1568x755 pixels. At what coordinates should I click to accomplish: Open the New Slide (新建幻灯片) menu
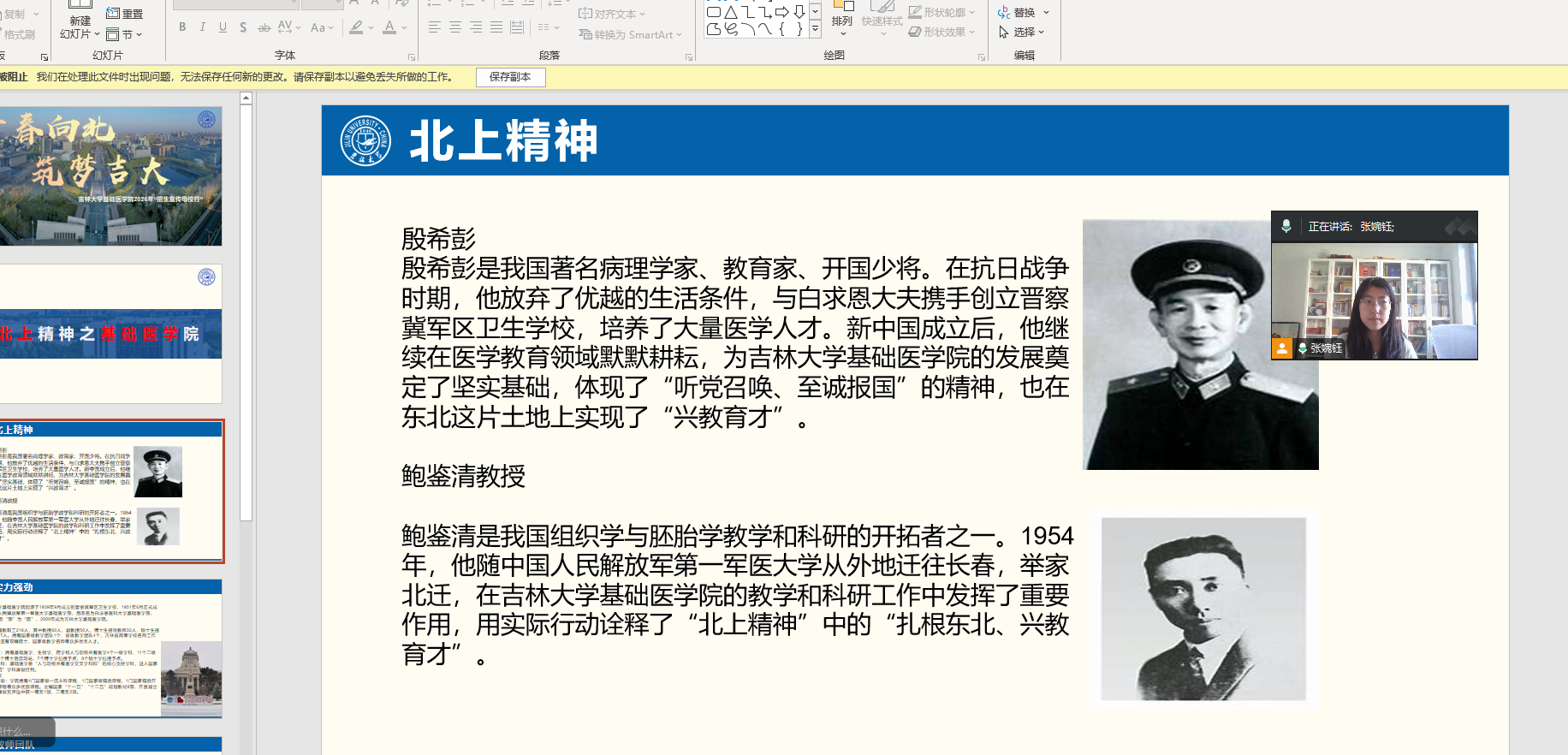(x=80, y=33)
